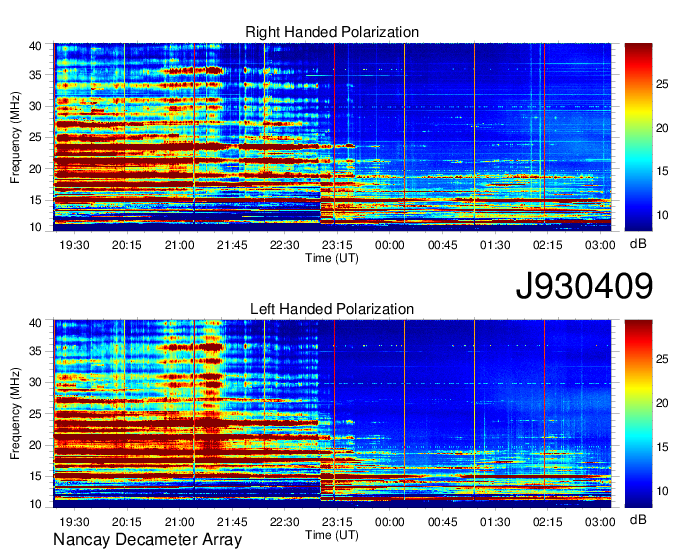Click 'Time (UT)' label under Right Handed plot

(332, 258)
